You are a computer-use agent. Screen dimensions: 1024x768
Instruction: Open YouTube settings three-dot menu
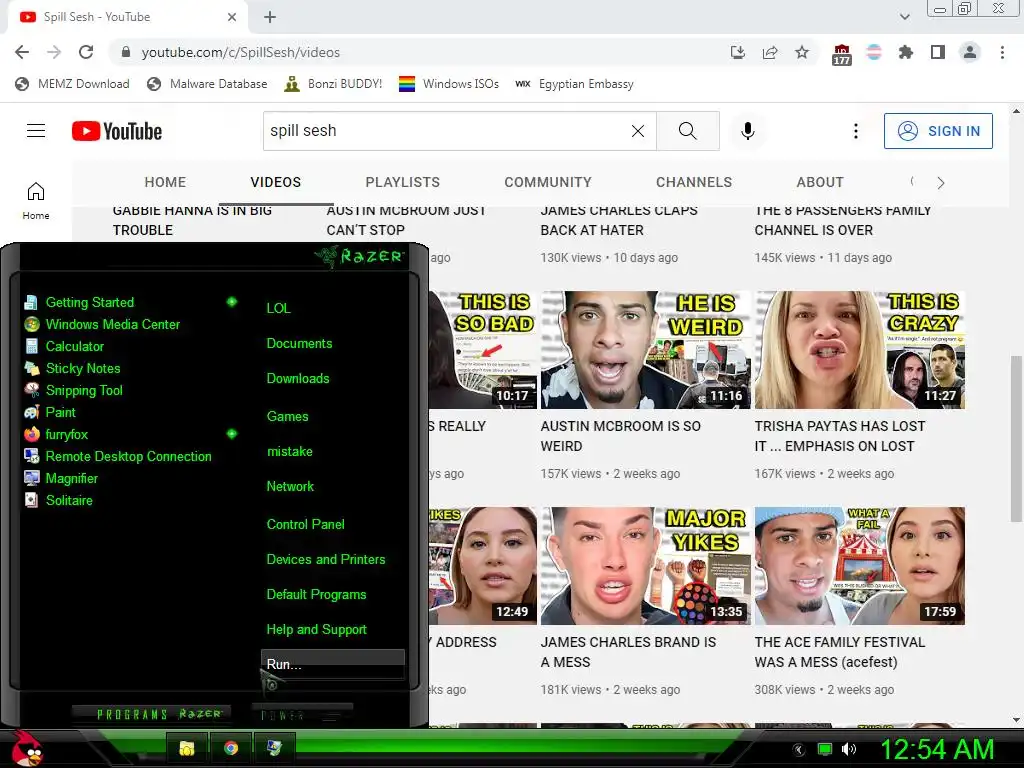click(856, 131)
